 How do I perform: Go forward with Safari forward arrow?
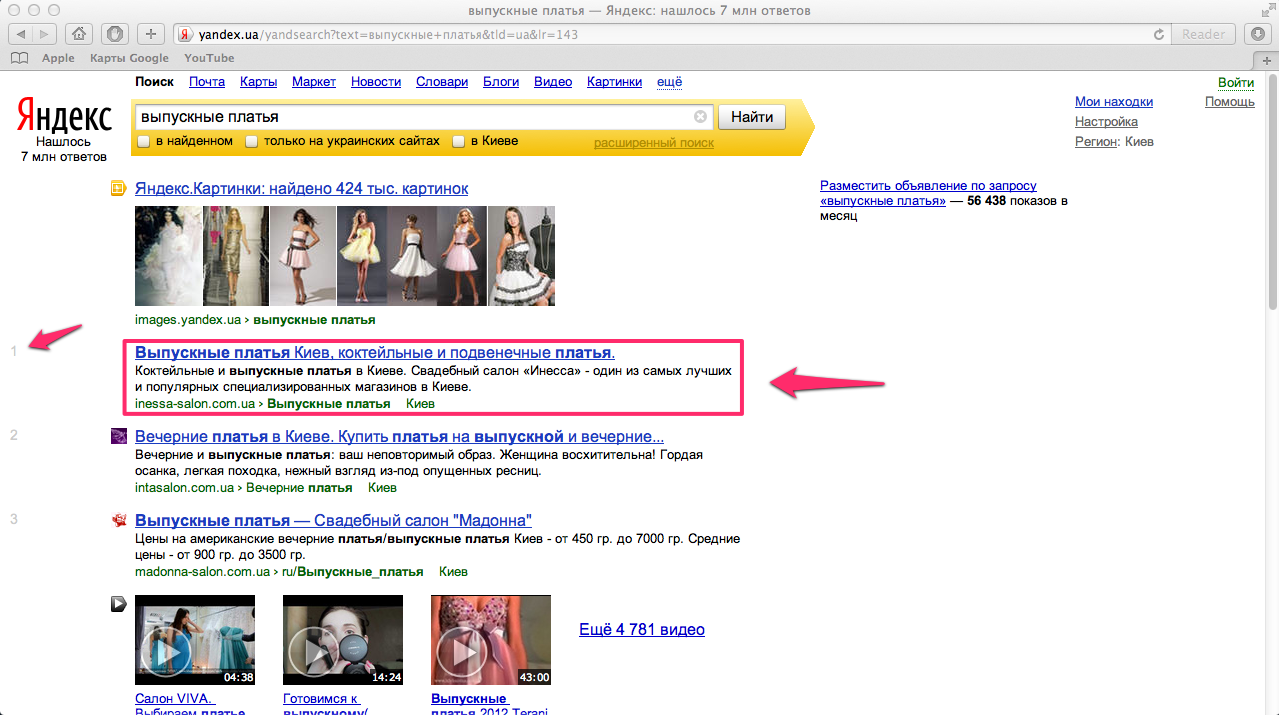coord(46,34)
